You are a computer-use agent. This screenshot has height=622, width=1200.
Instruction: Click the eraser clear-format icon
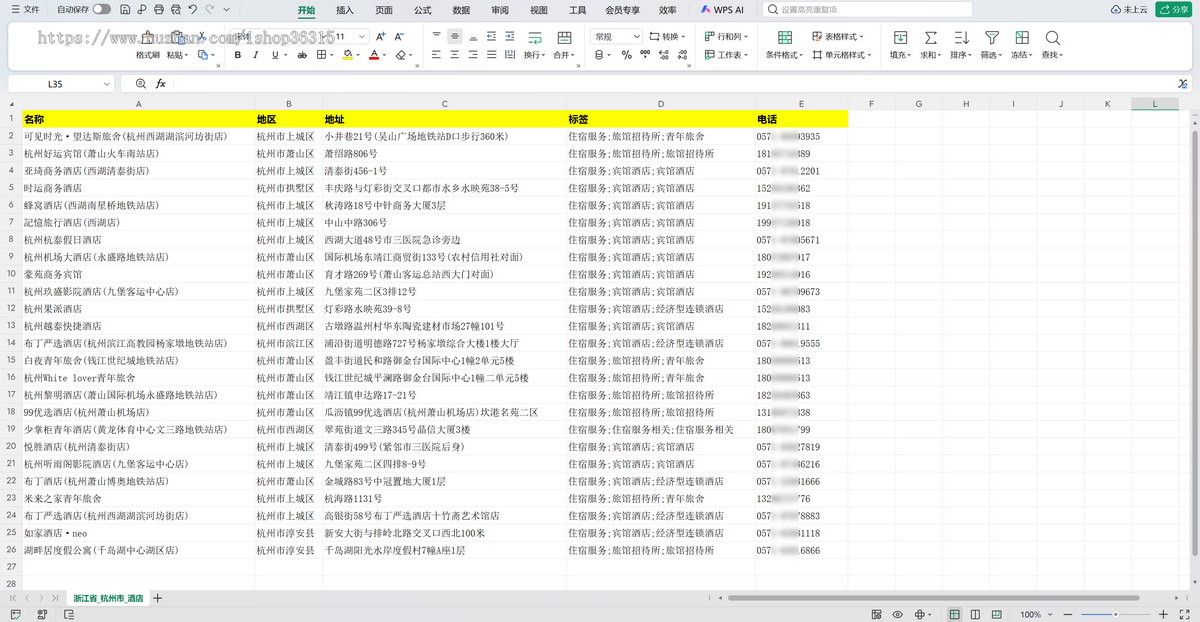(x=400, y=55)
